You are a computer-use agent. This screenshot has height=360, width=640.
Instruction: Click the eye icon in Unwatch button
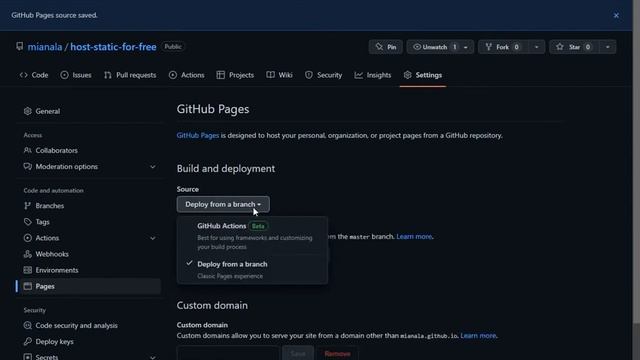417,47
